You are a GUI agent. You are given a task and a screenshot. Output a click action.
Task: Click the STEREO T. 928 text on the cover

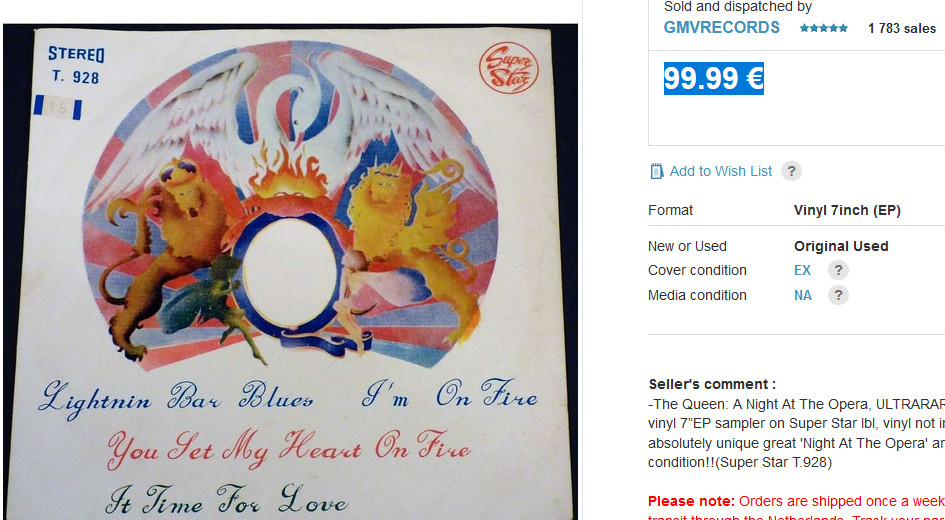point(76,65)
